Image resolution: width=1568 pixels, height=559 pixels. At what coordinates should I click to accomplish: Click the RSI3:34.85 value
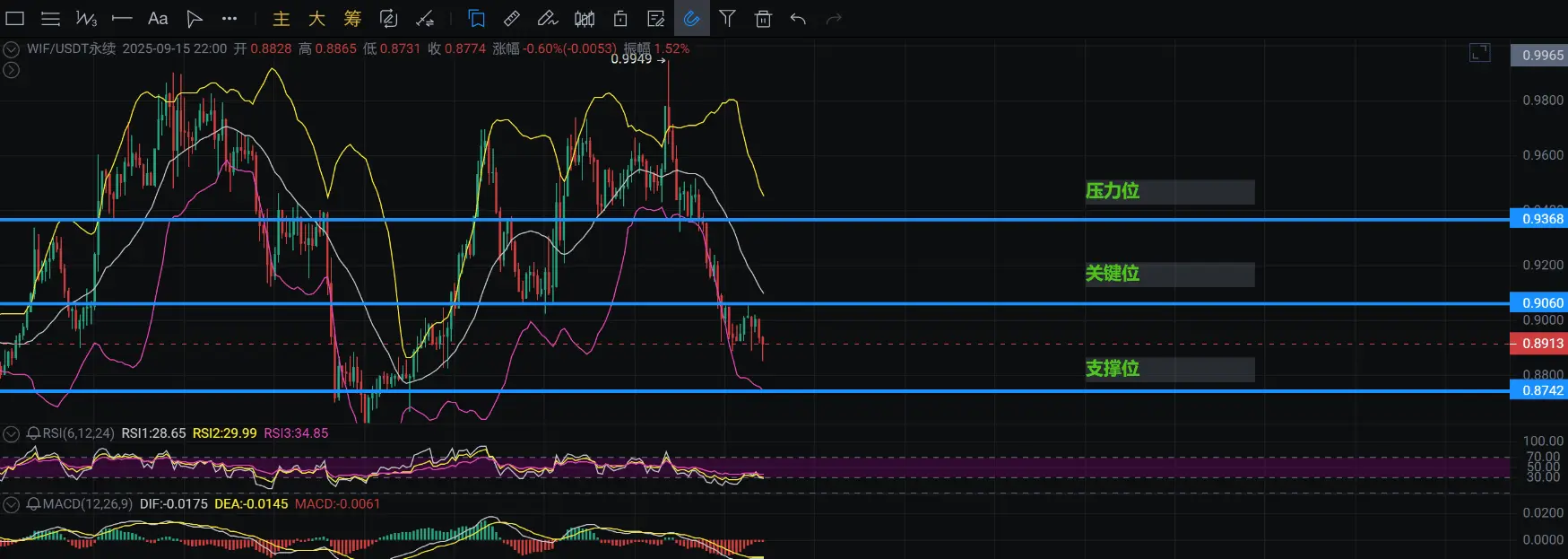point(296,433)
